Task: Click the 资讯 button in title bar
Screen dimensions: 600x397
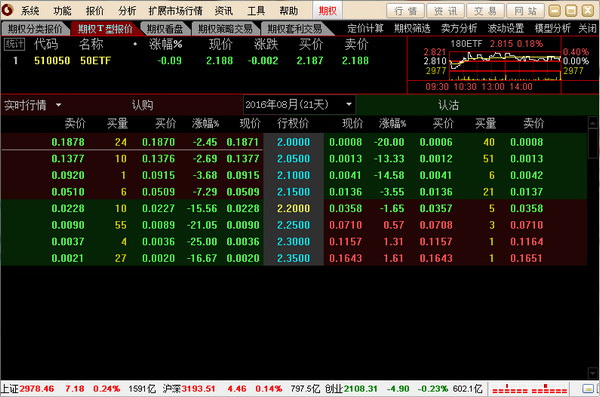Action: 445,11
